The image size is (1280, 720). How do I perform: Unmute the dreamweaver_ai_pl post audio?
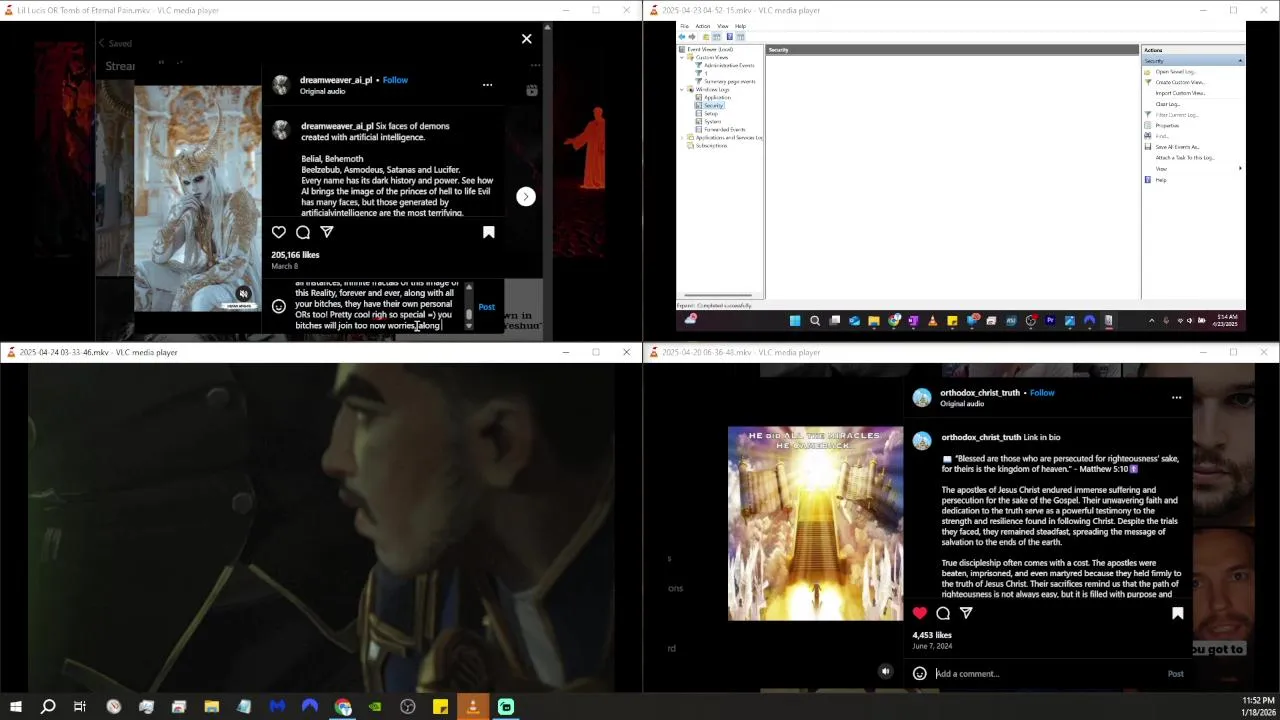click(x=243, y=294)
